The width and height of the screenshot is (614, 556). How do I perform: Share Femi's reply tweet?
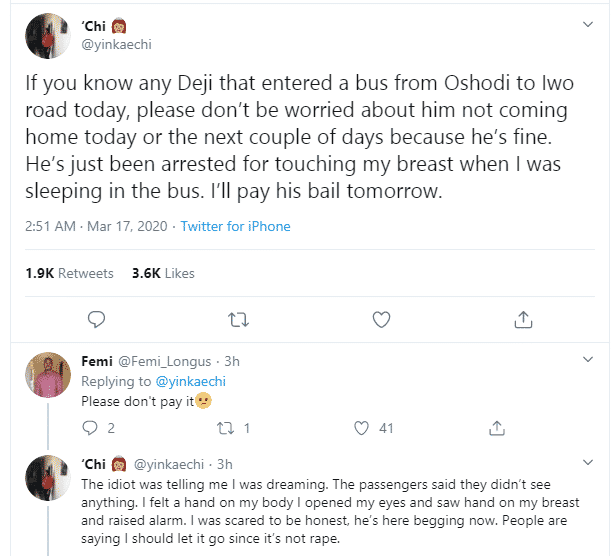click(496, 428)
